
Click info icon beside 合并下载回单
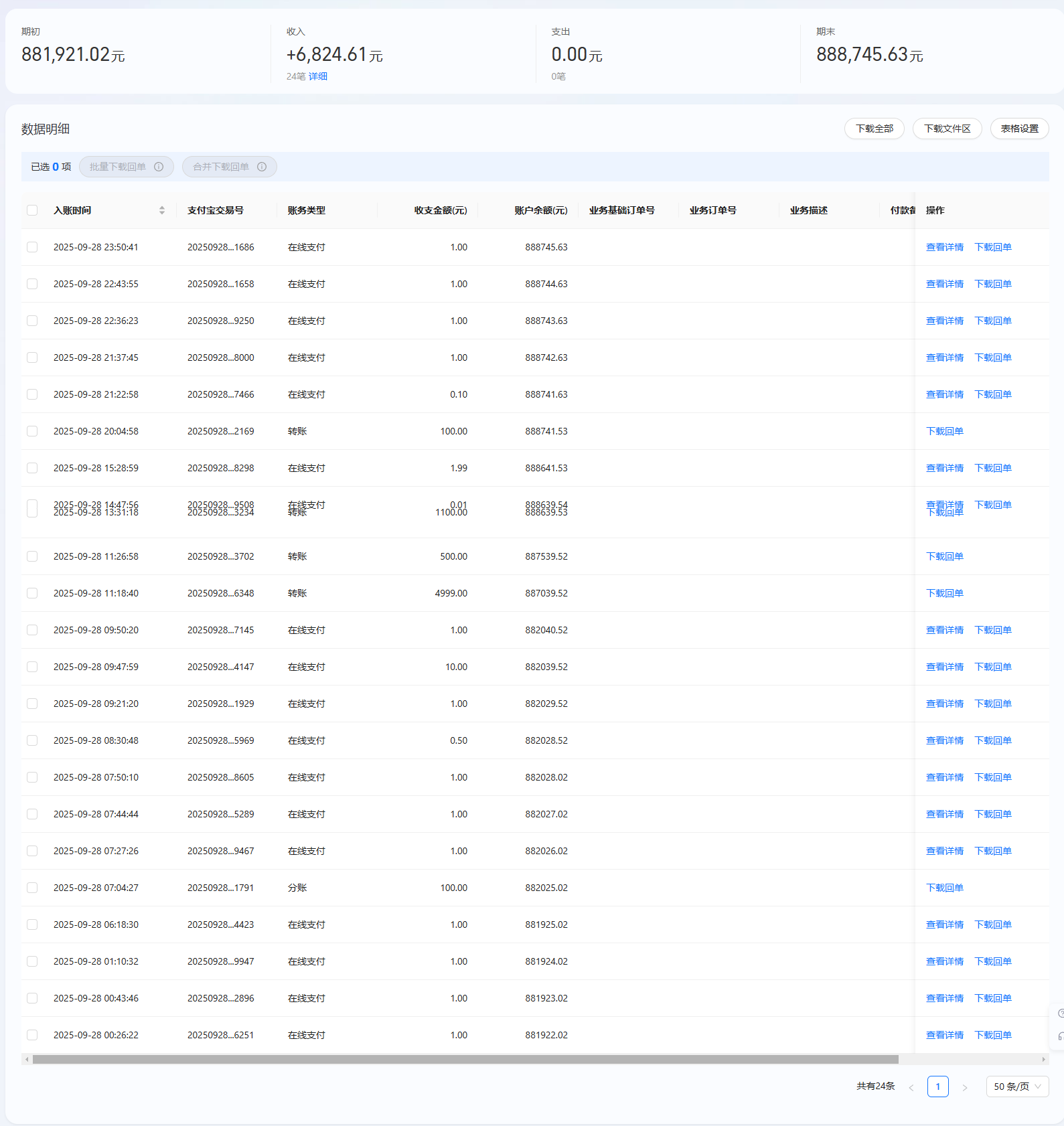point(262,167)
